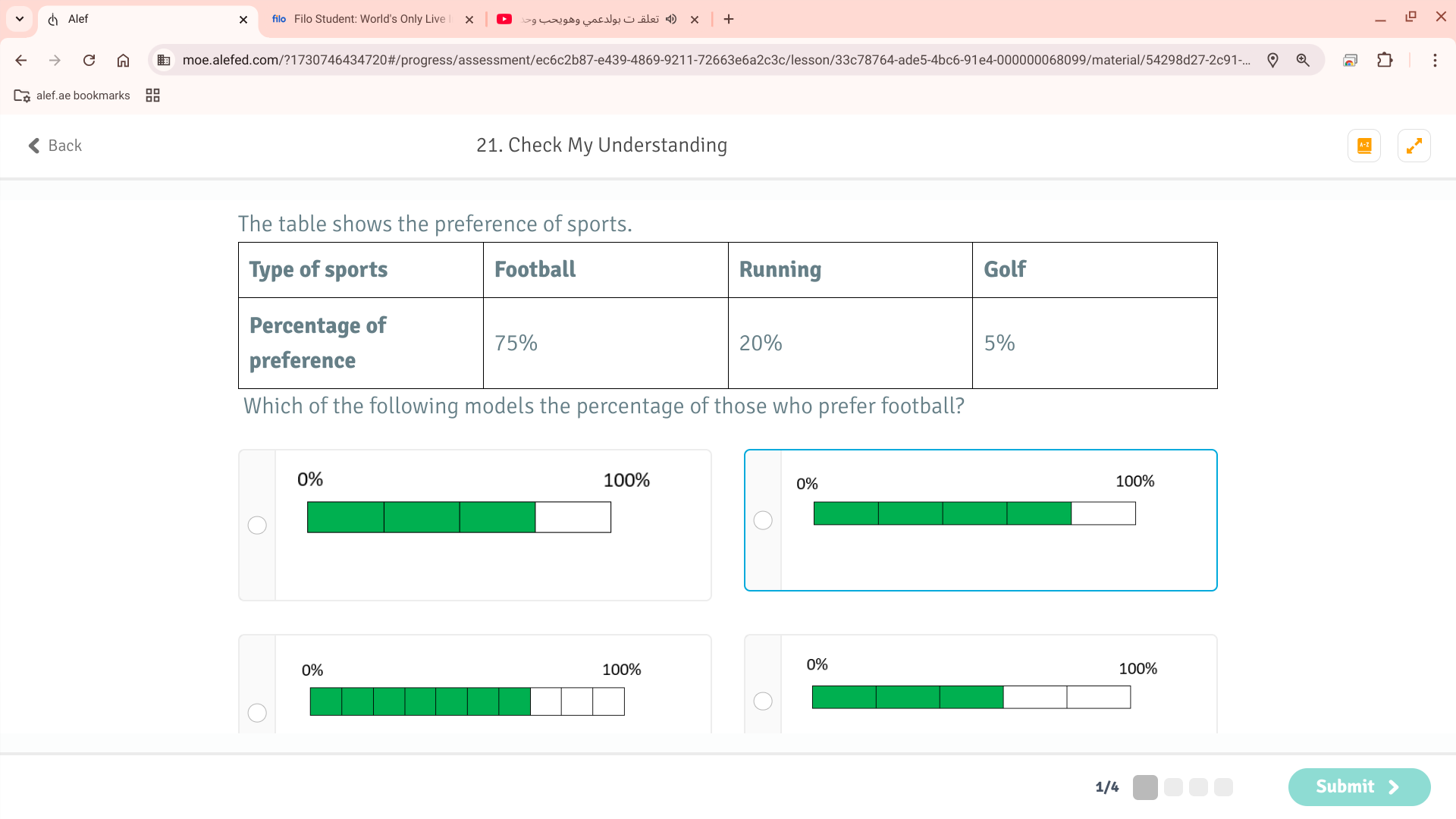Expand the tab search dropdown arrow
The image size is (1456, 819).
[20, 19]
